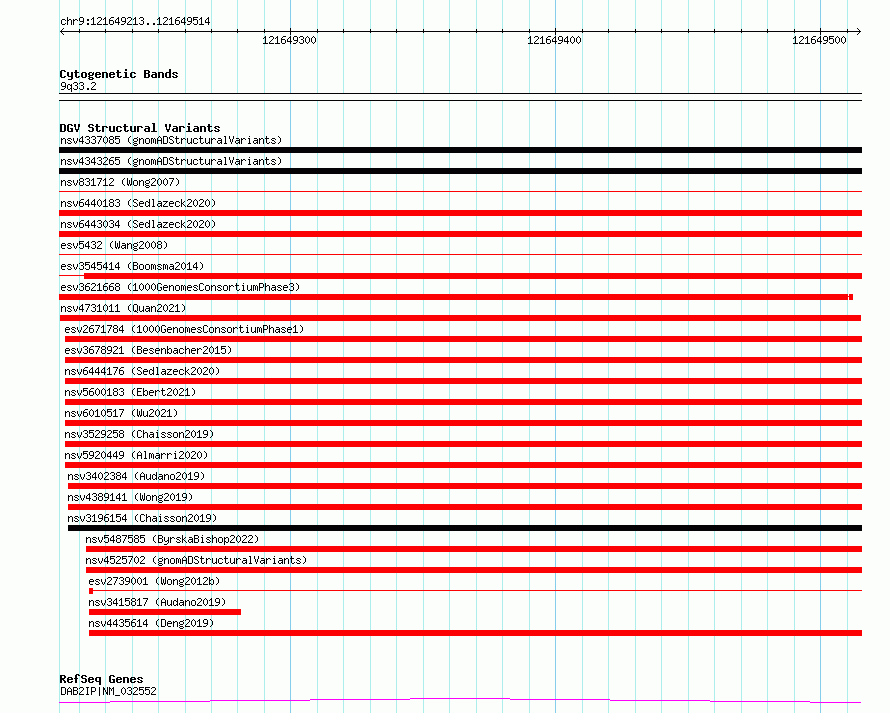This screenshot has width=890, height=713.
Task: Click nsv4525702 gnomADStructuralVariants label
Action: tap(196, 560)
